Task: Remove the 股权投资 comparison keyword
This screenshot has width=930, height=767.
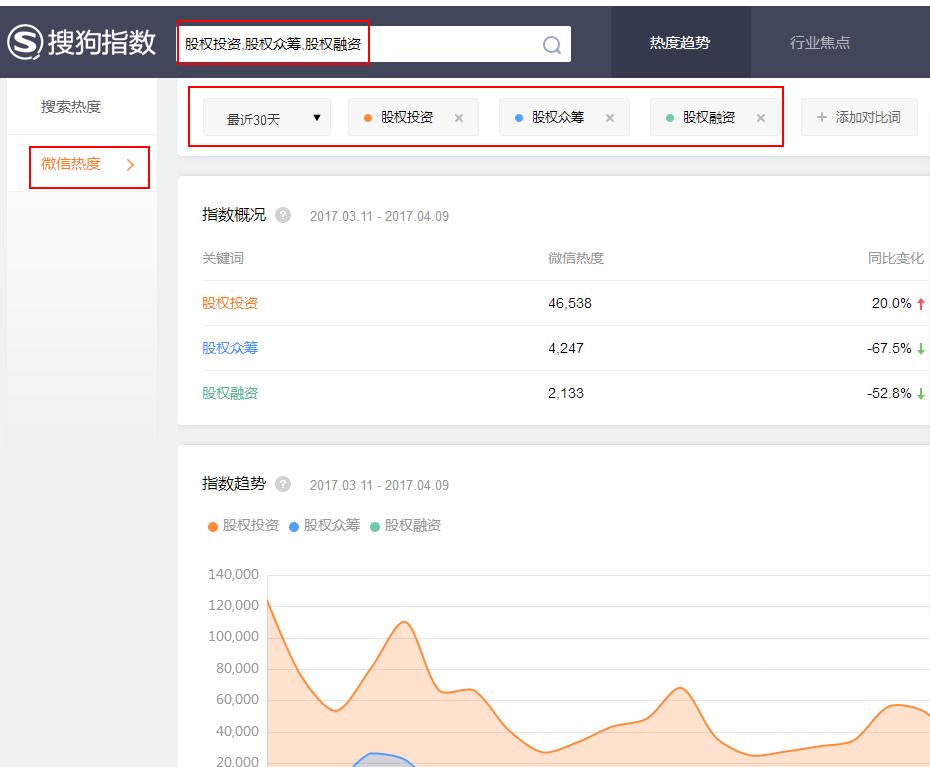Action: pyautogui.click(x=459, y=116)
